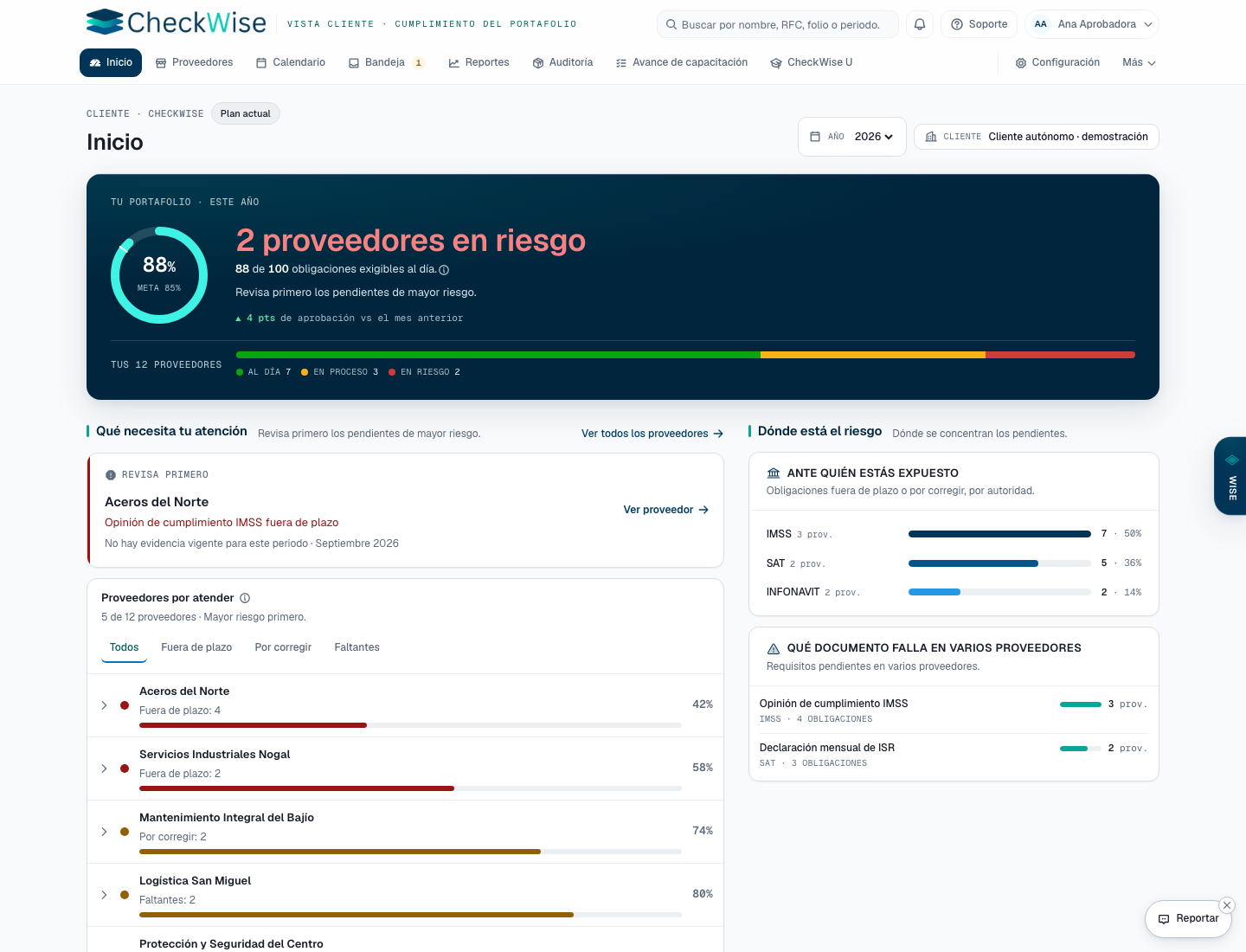Open the Cliente autónomo · demostración selector
Screen dimensions: 1246x952
point(1037,137)
